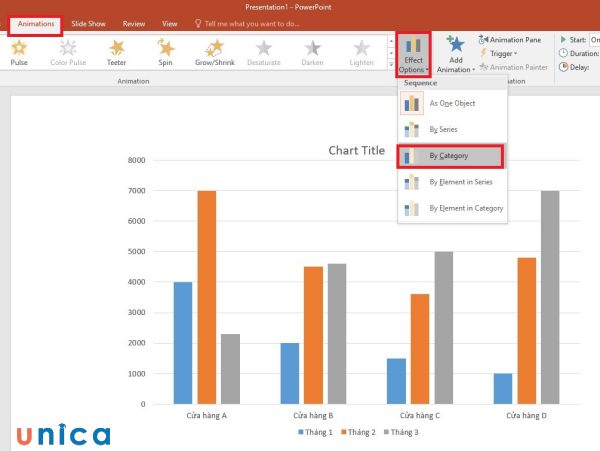Click the Chart Title text
This screenshot has height=451, width=600.
[357, 151]
